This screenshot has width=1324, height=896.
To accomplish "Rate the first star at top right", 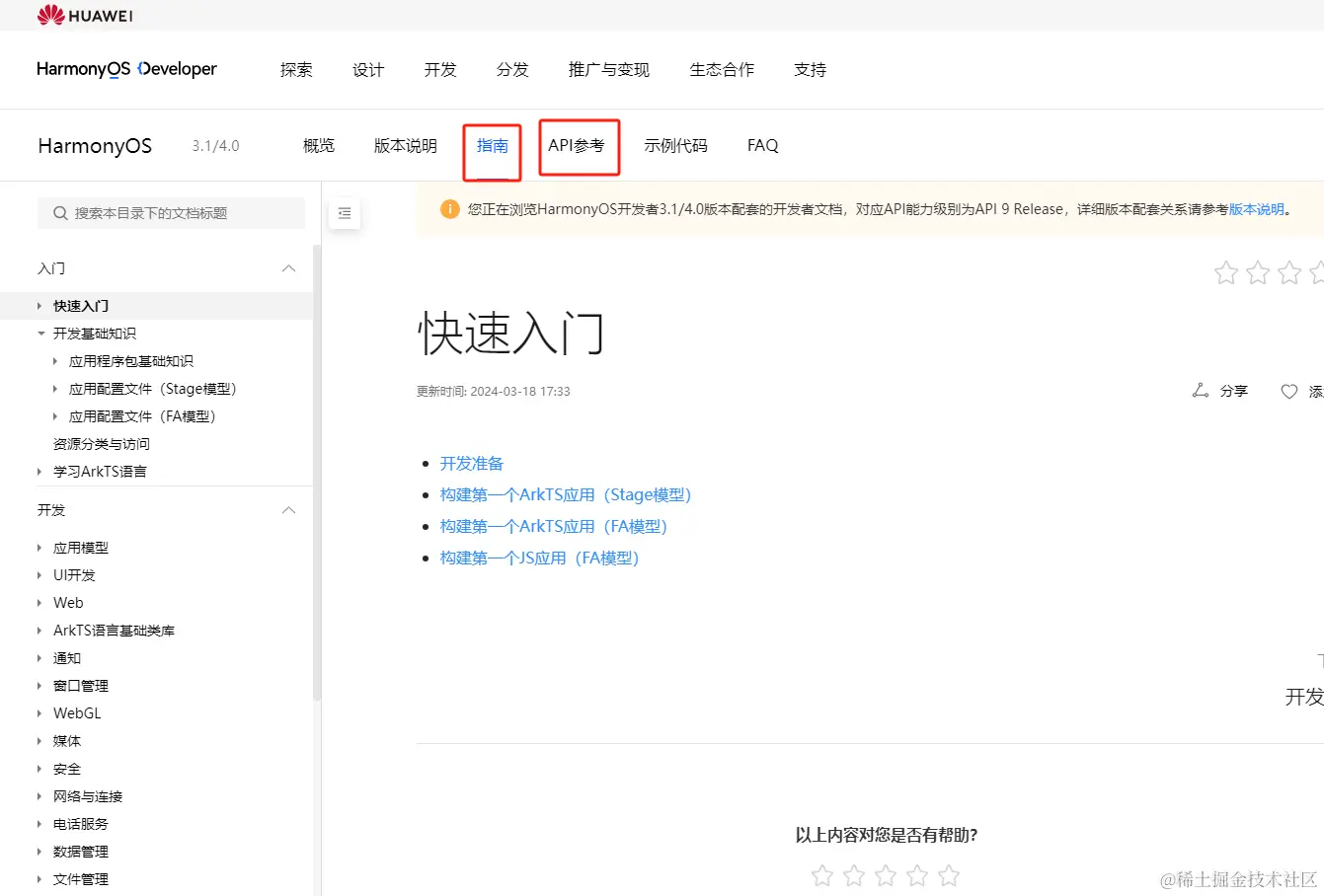I will click(1226, 272).
